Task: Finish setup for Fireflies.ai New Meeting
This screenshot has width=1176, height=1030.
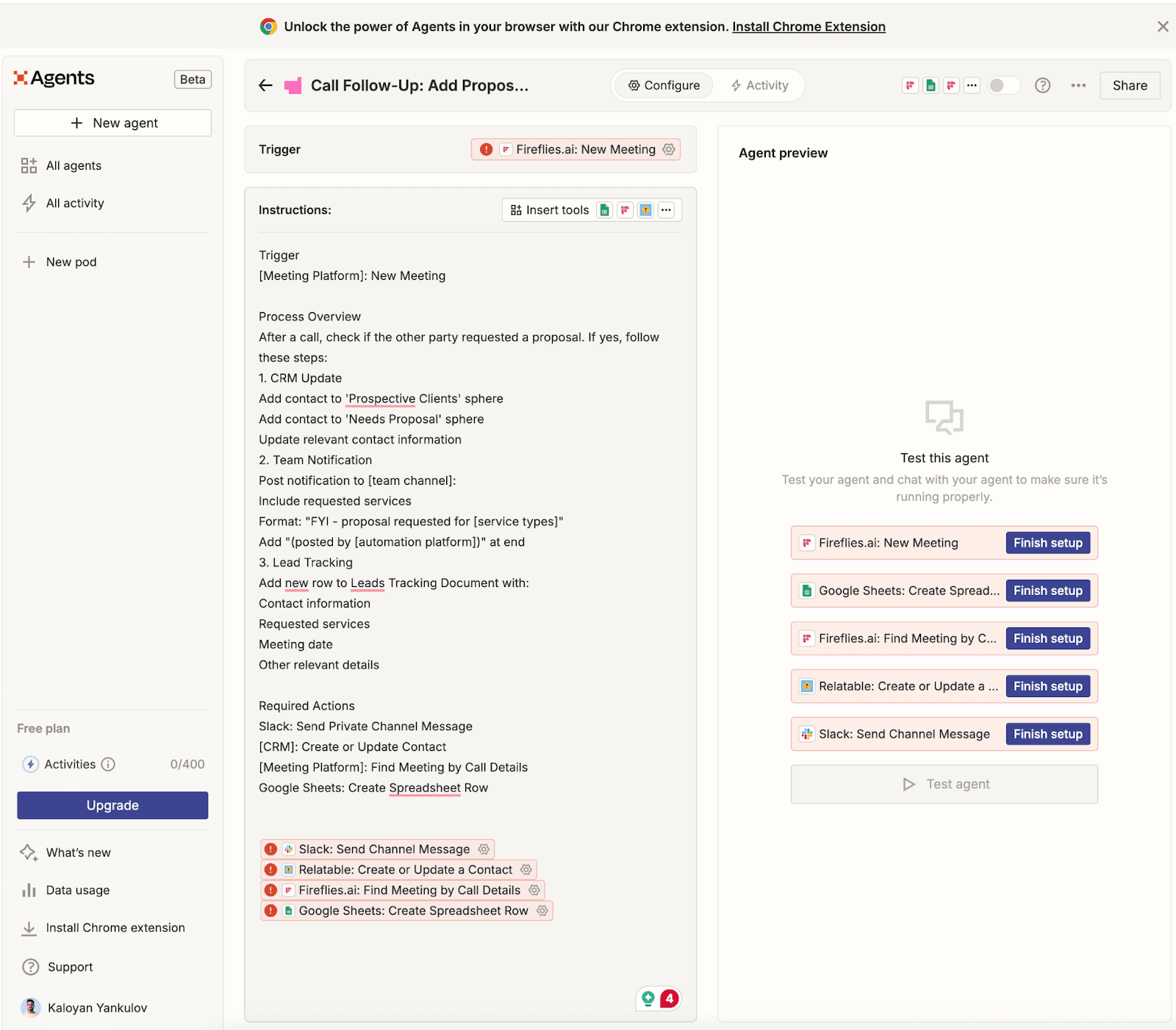Action: (1047, 543)
